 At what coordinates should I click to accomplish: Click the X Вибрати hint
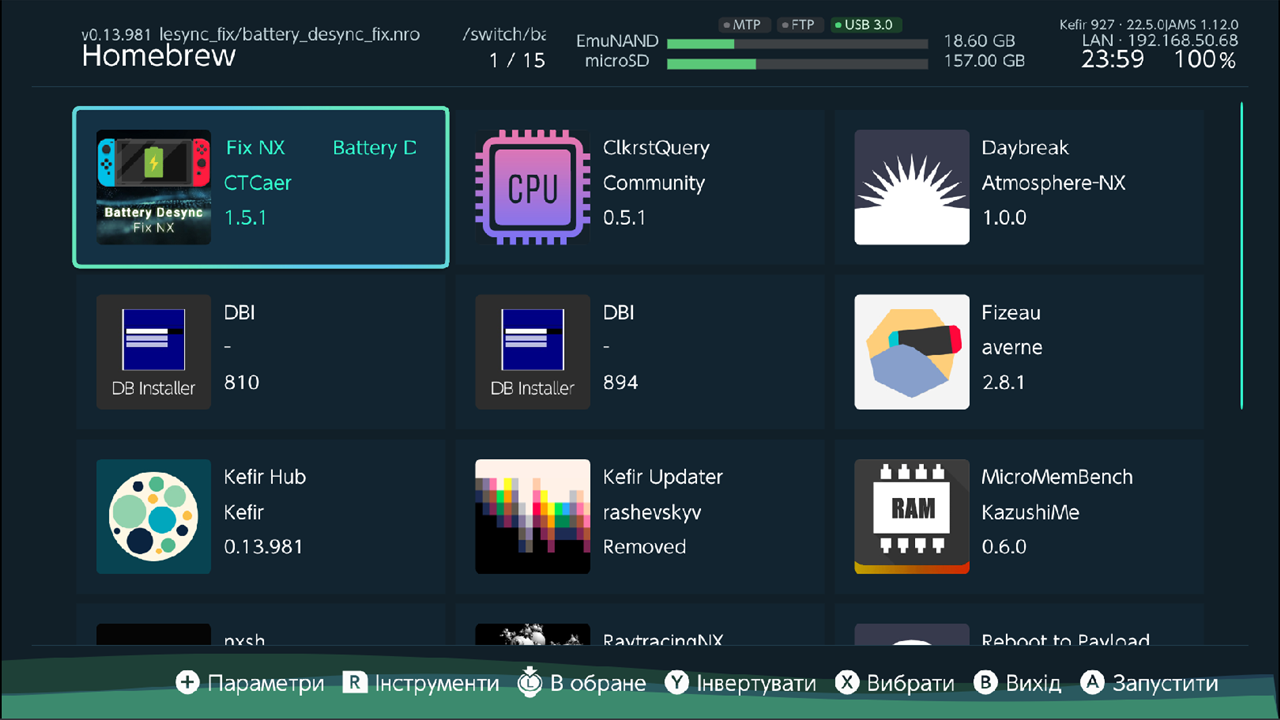point(895,683)
